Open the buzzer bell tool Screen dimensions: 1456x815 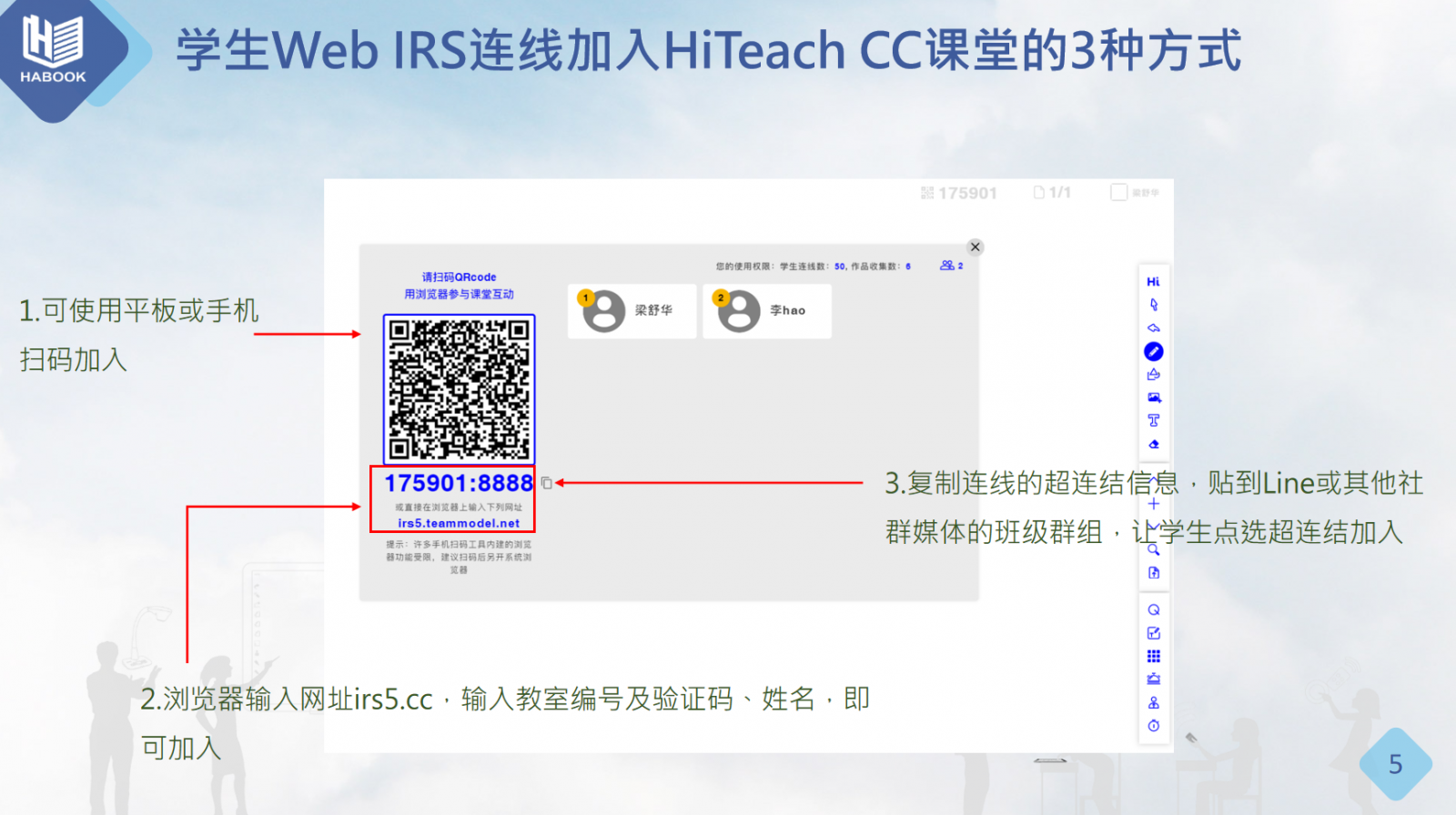1153,679
